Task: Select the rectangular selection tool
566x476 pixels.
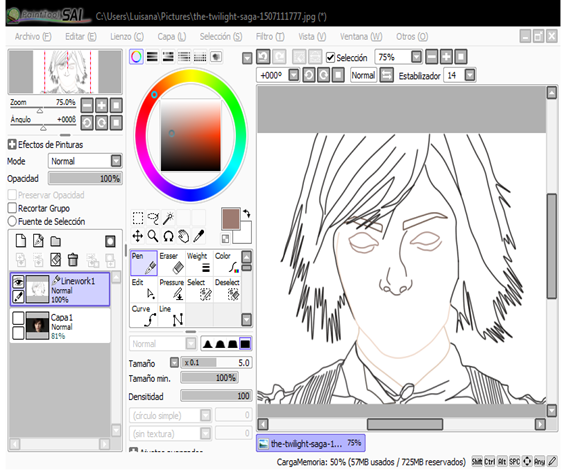Action: click(x=138, y=218)
